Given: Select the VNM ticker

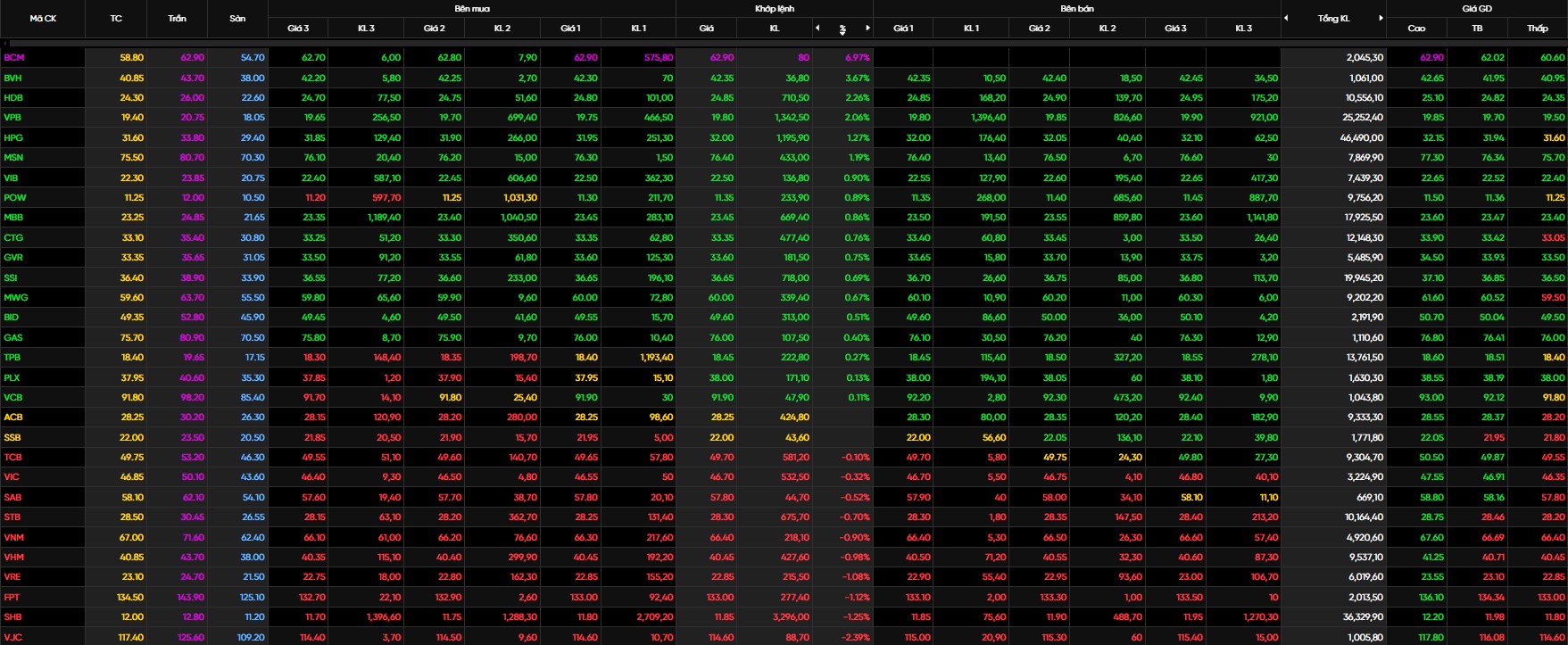Looking at the screenshot, I should click(14, 537).
